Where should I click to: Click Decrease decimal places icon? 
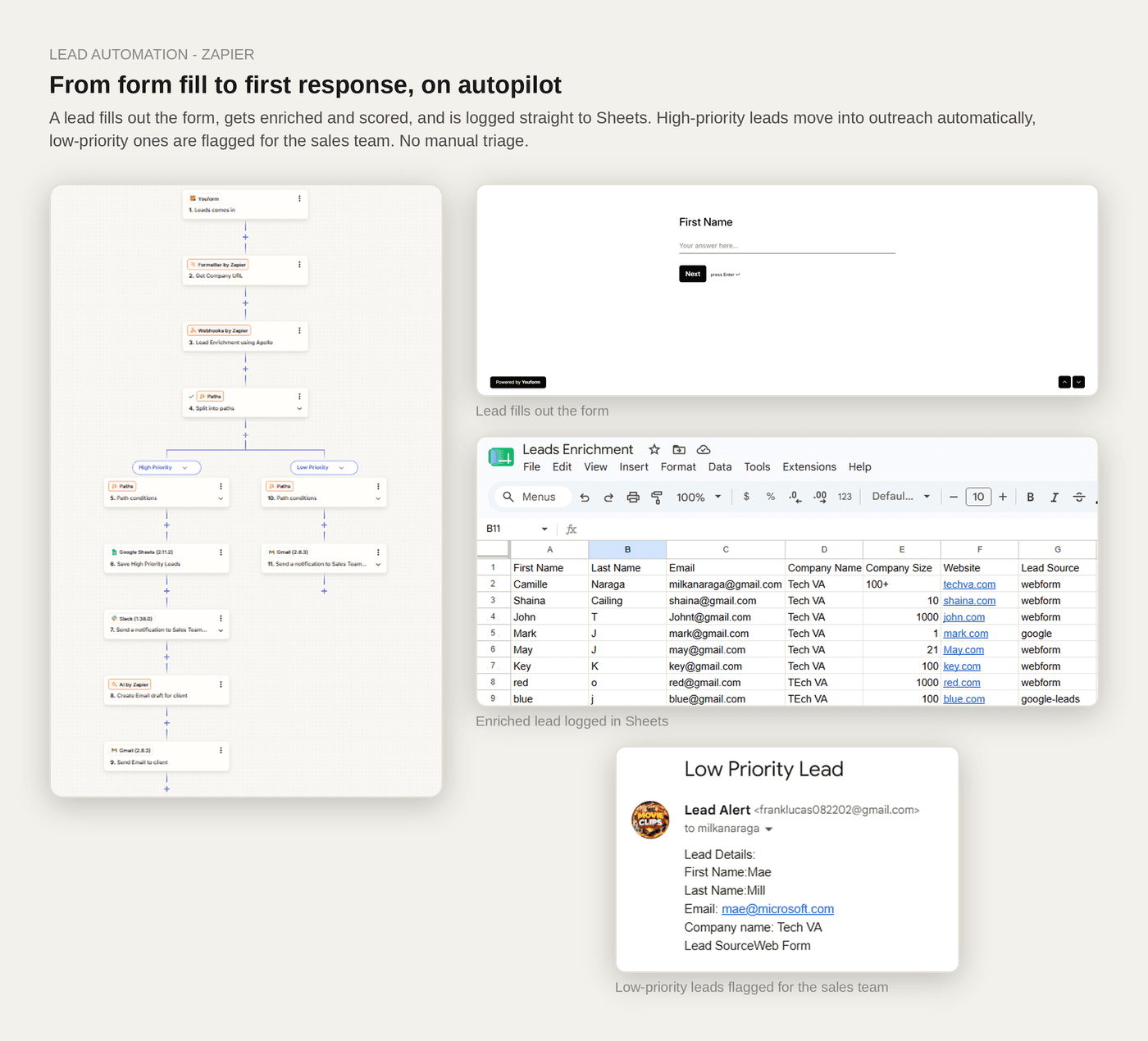pos(795,497)
